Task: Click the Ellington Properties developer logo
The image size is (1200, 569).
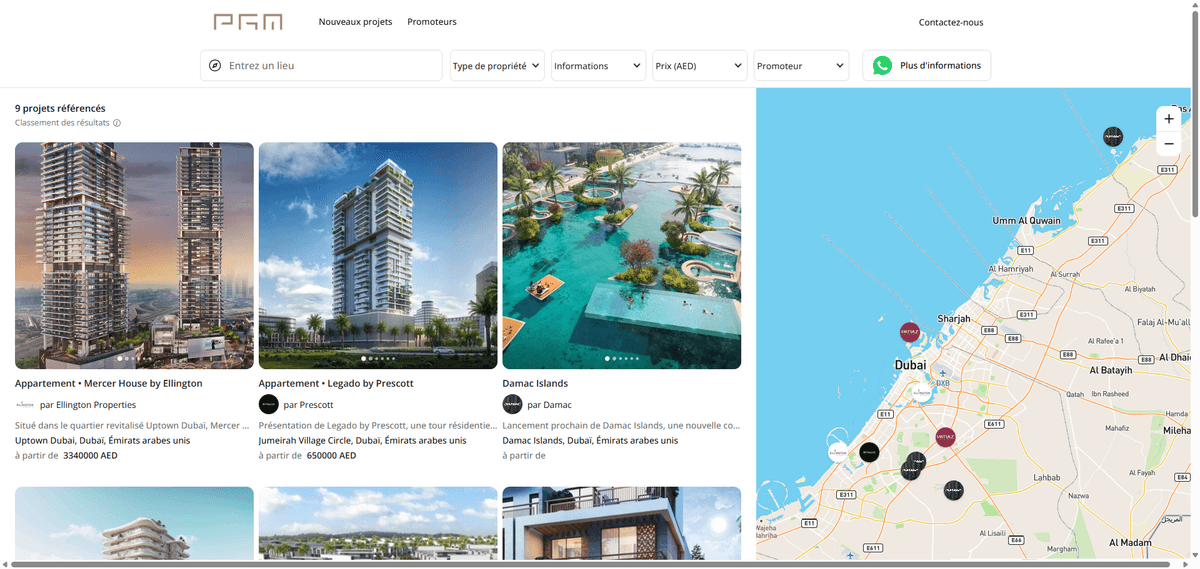Action: point(25,405)
